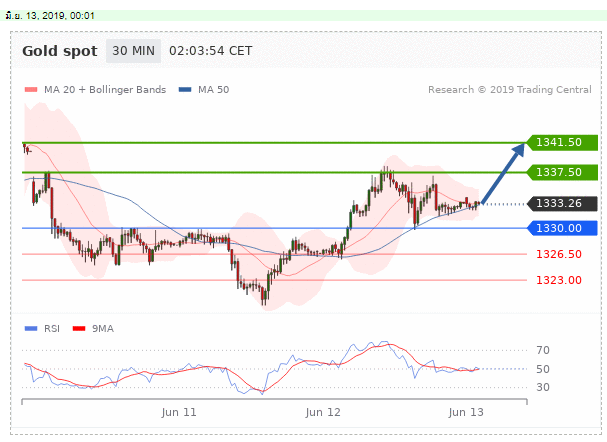Click the Gold spot chart title
607x442 pixels.
click(x=60, y=51)
